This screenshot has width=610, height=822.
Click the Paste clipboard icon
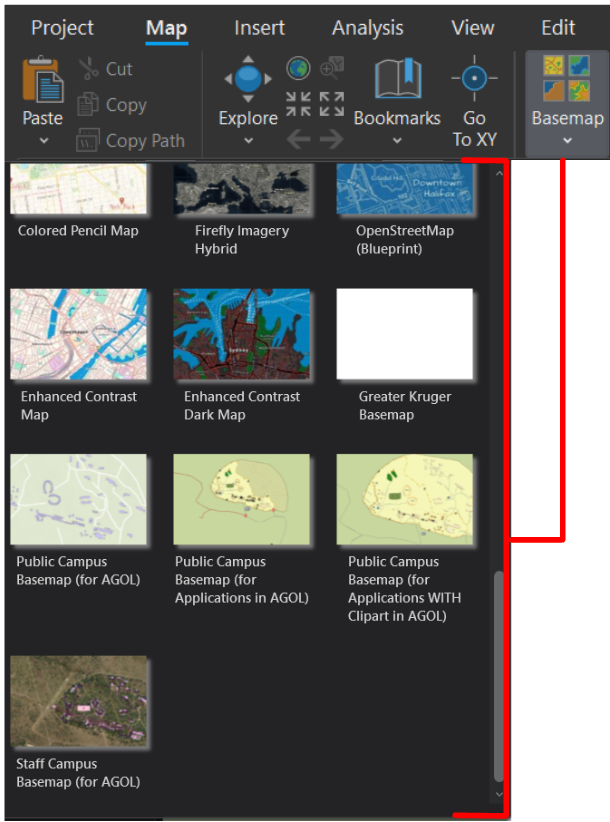click(x=42, y=80)
